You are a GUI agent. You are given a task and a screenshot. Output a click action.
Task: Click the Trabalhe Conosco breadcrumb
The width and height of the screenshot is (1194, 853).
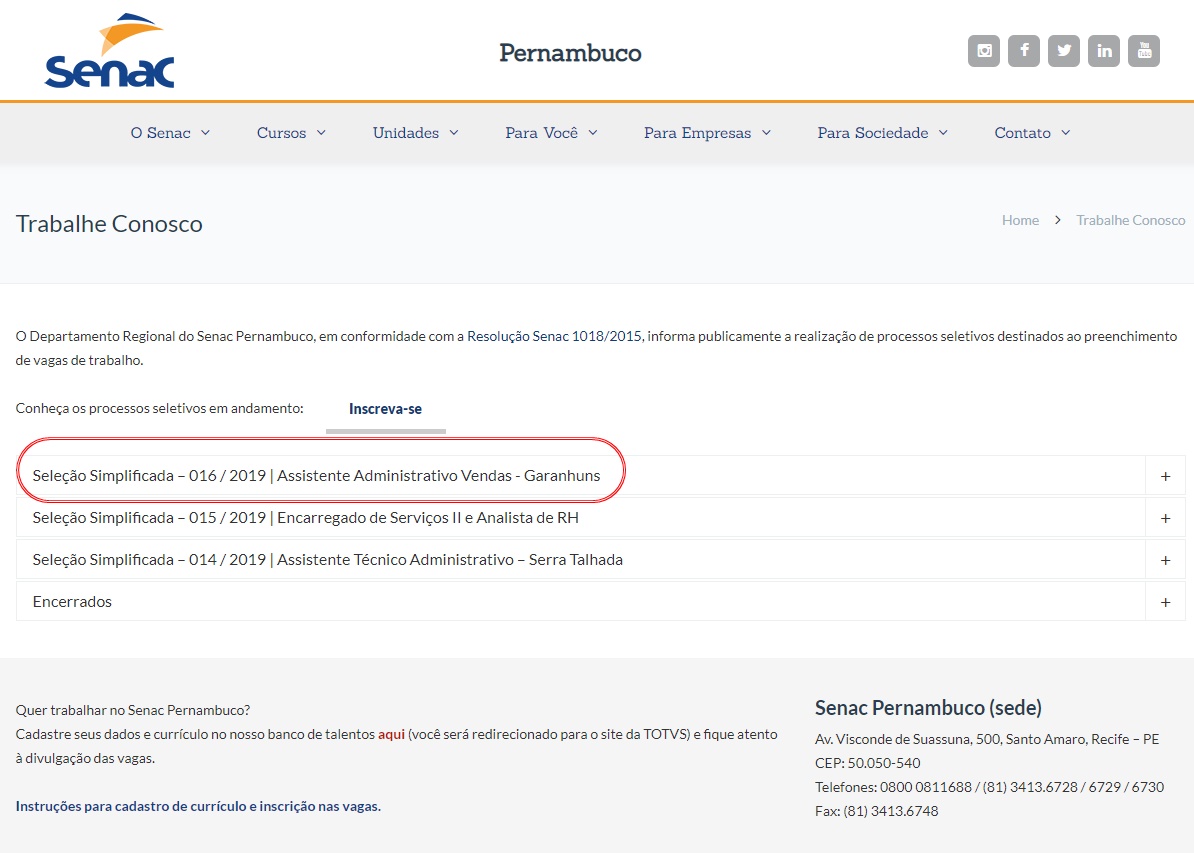coord(1131,220)
